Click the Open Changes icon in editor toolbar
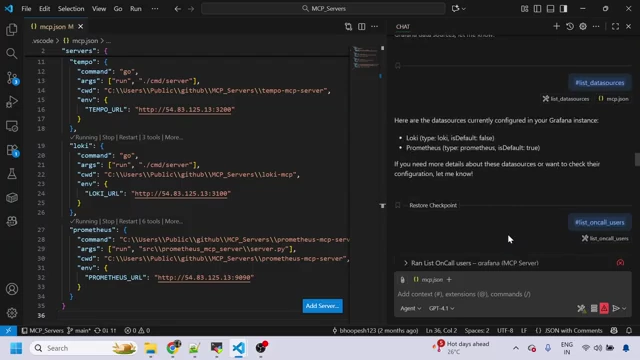640x360 pixels. click(x=348, y=27)
